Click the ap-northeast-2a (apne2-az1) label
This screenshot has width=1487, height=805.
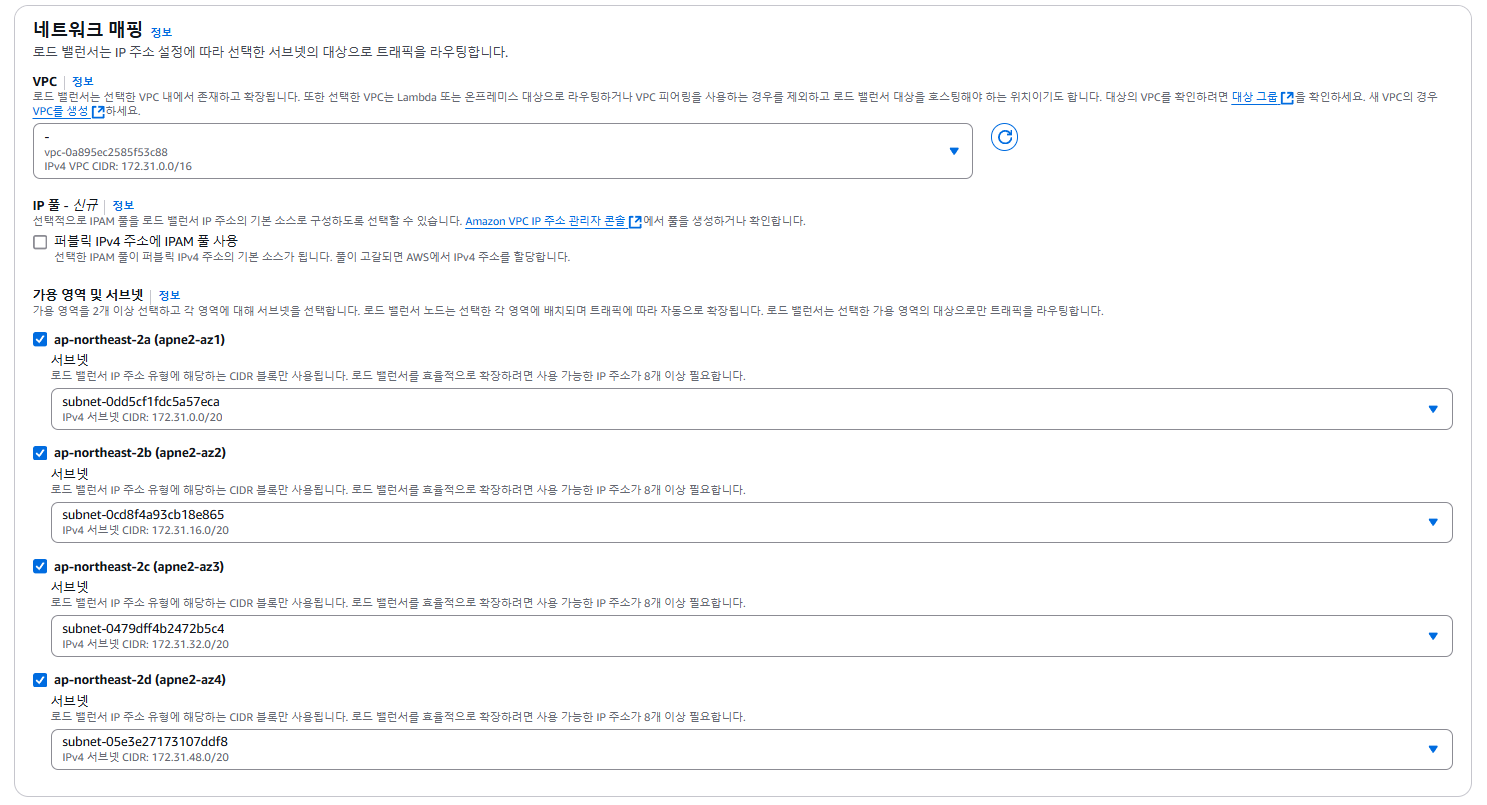139,339
